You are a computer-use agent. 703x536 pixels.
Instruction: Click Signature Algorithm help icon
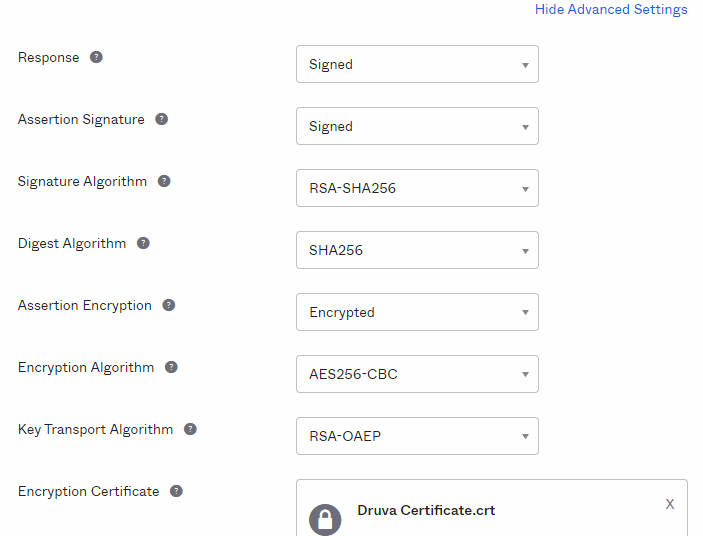click(164, 181)
